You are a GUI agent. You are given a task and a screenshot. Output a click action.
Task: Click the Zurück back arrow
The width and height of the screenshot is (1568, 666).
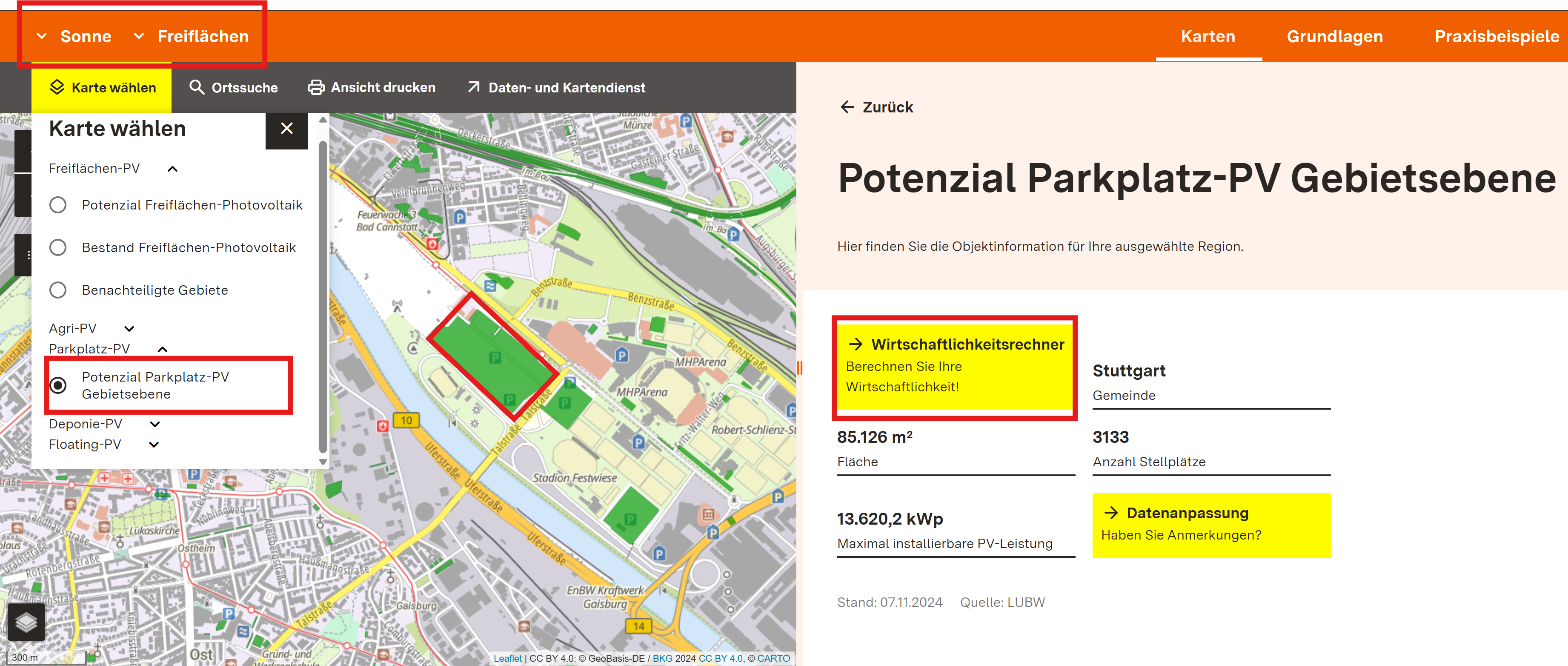(x=847, y=107)
